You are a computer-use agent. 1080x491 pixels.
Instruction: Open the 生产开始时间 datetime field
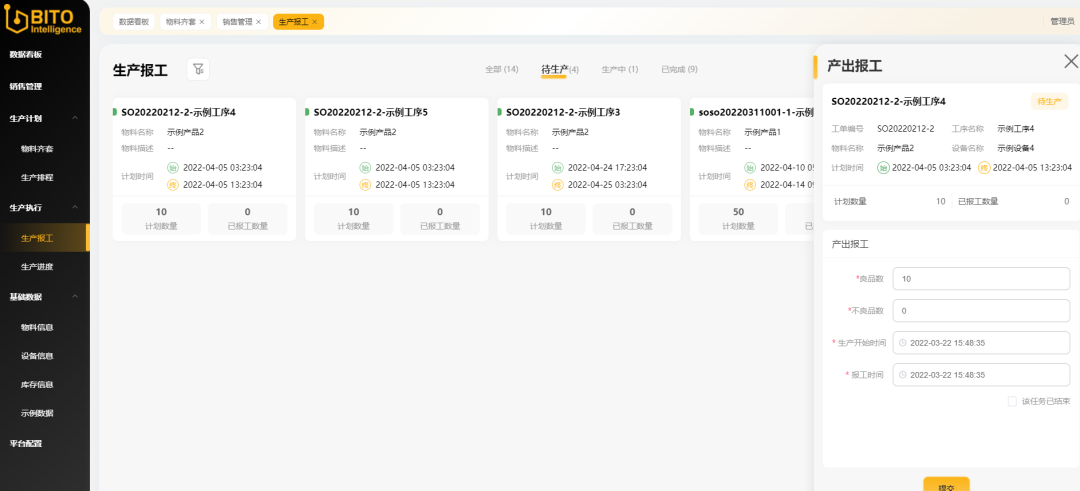981,343
